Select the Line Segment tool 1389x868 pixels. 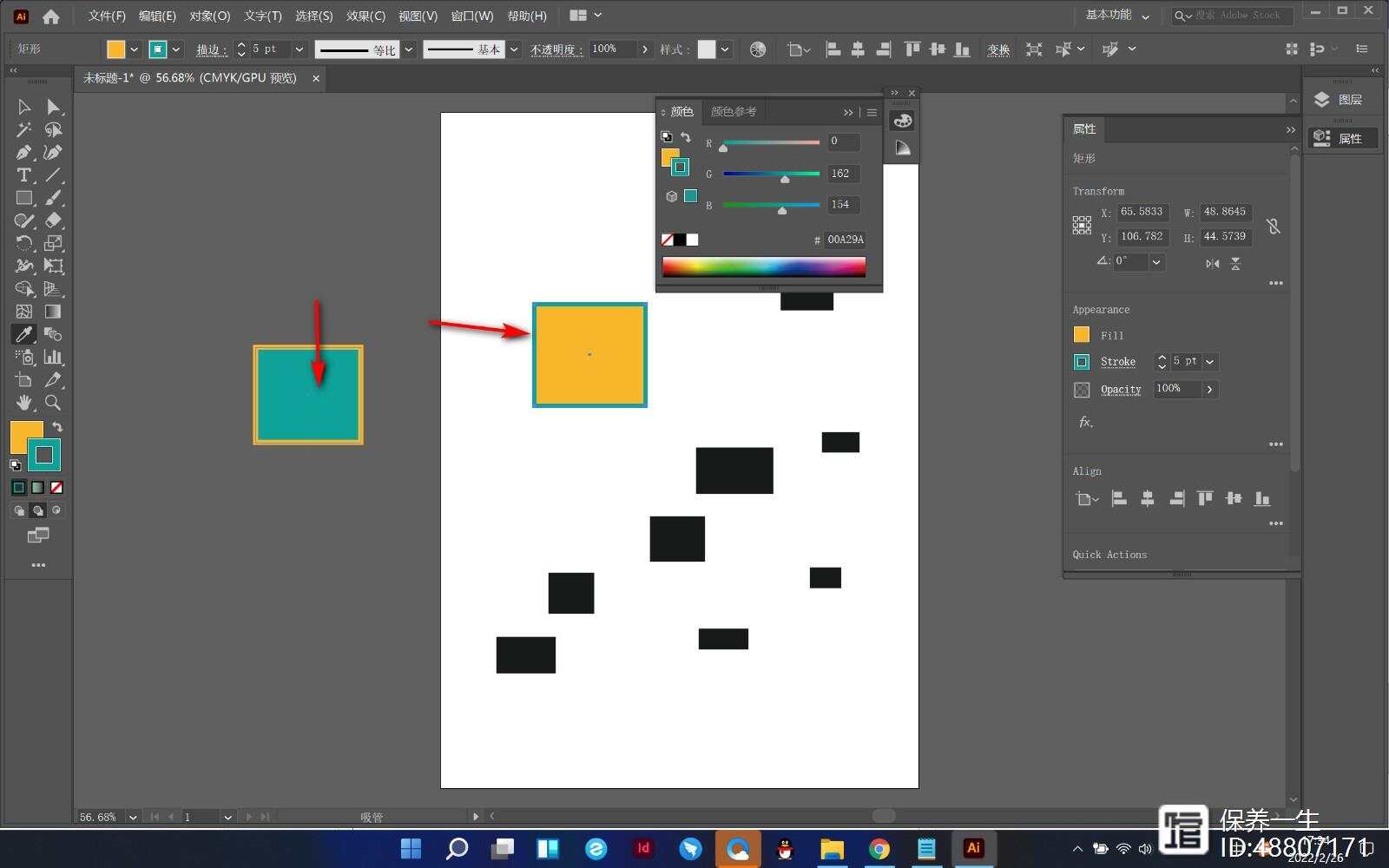(53, 175)
